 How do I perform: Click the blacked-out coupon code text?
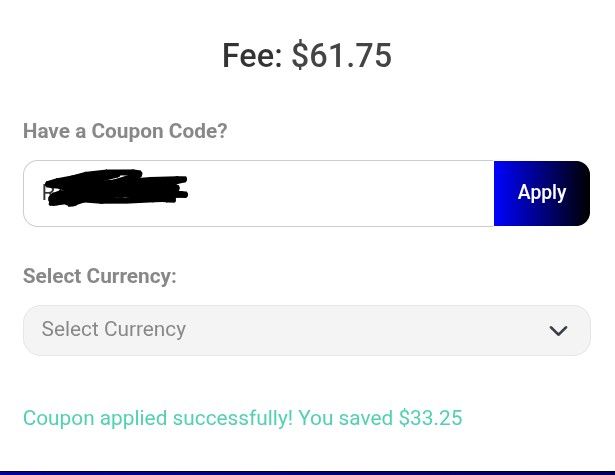115,190
